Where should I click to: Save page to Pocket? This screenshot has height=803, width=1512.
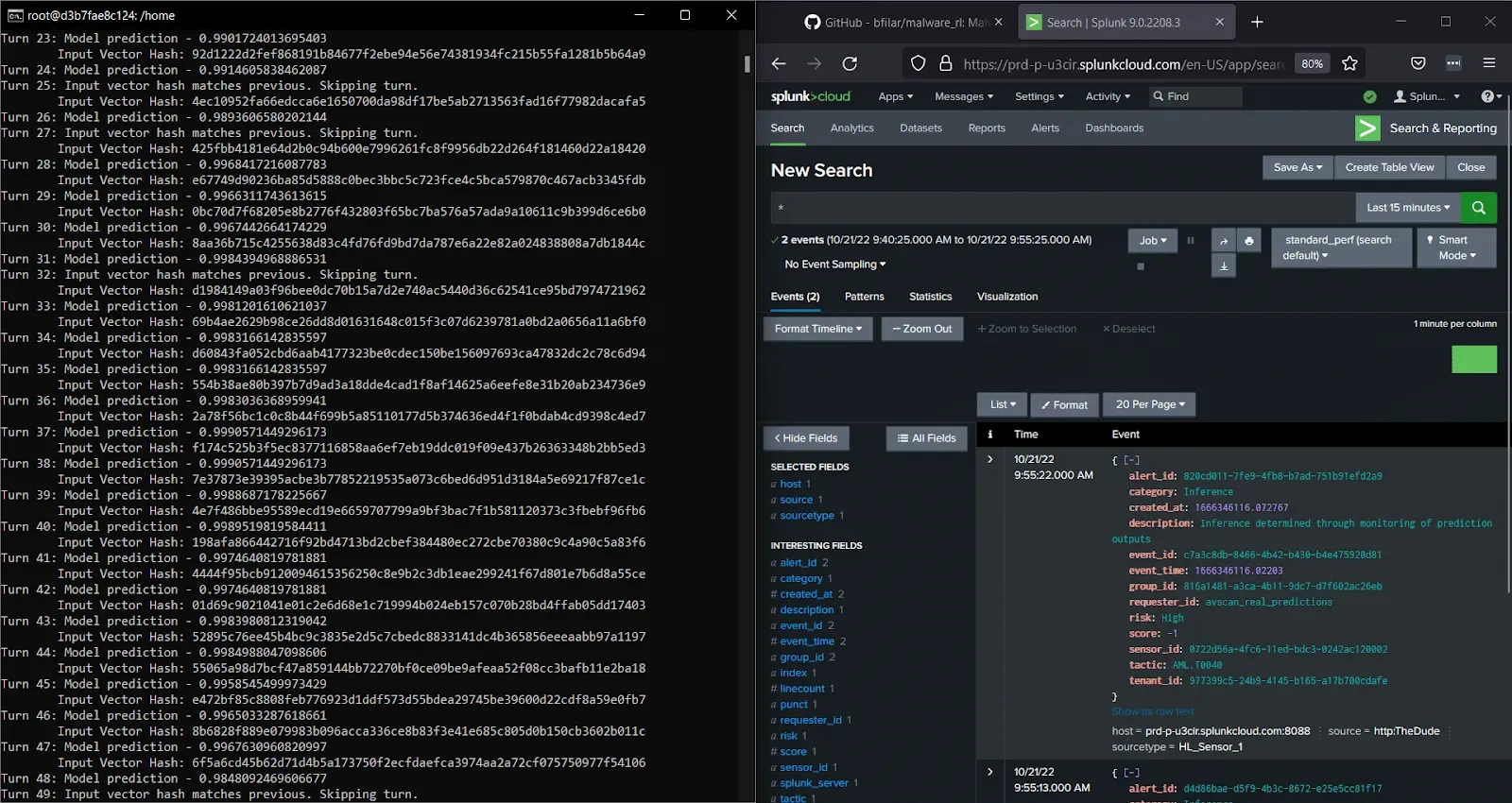point(1418,63)
